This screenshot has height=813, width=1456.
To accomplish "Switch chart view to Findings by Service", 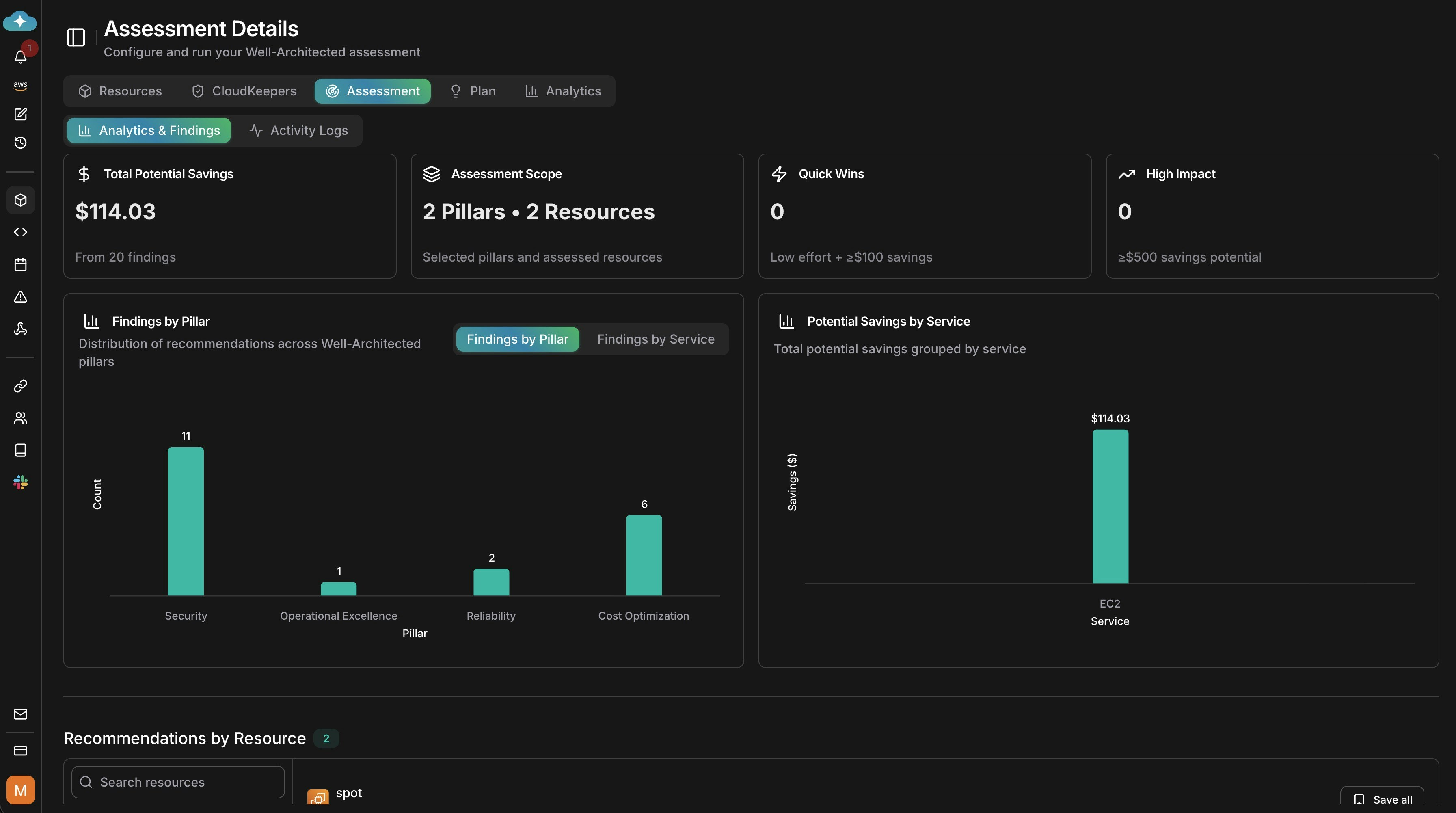I will point(655,339).
